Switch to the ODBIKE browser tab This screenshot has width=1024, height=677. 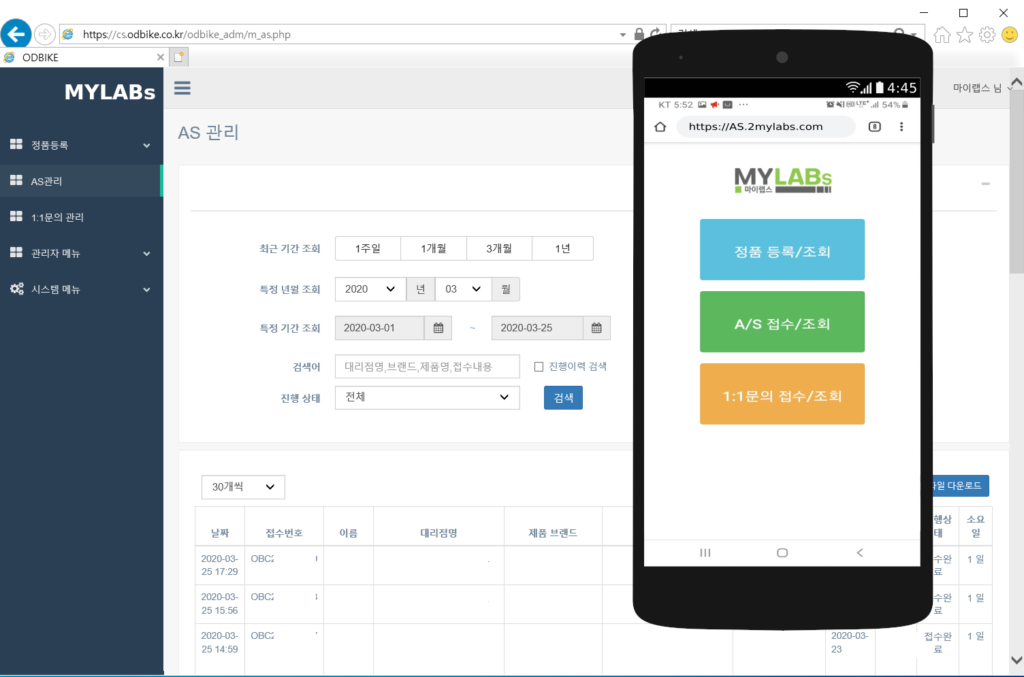pos(84,57)
